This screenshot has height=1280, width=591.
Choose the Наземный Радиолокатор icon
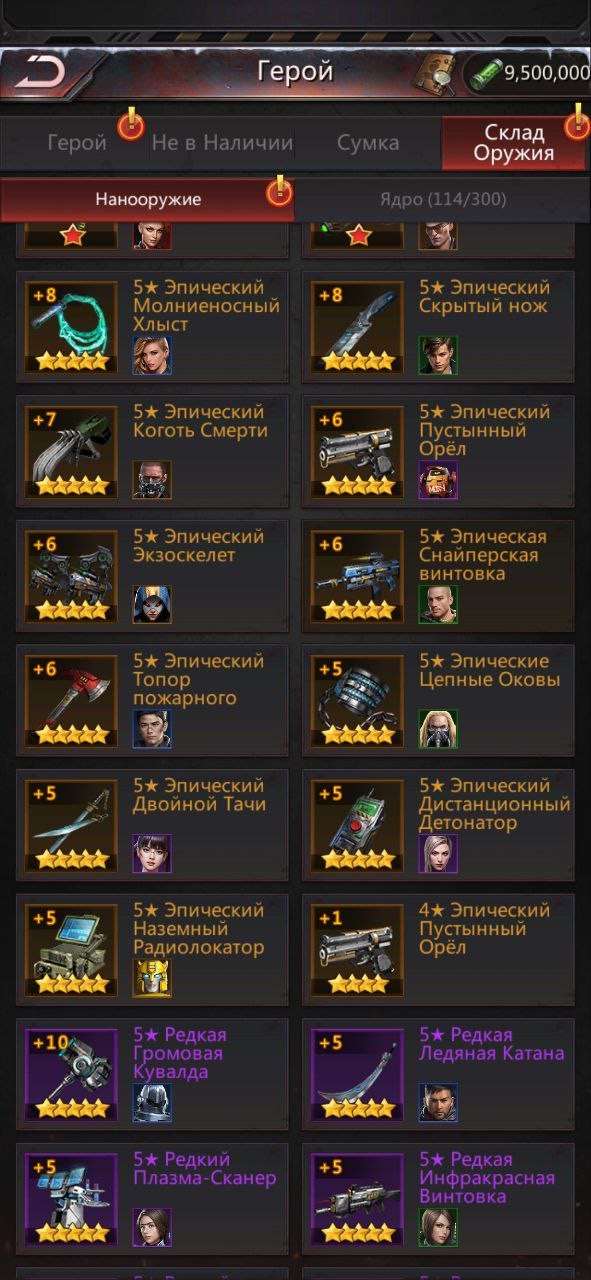[72, 949]
